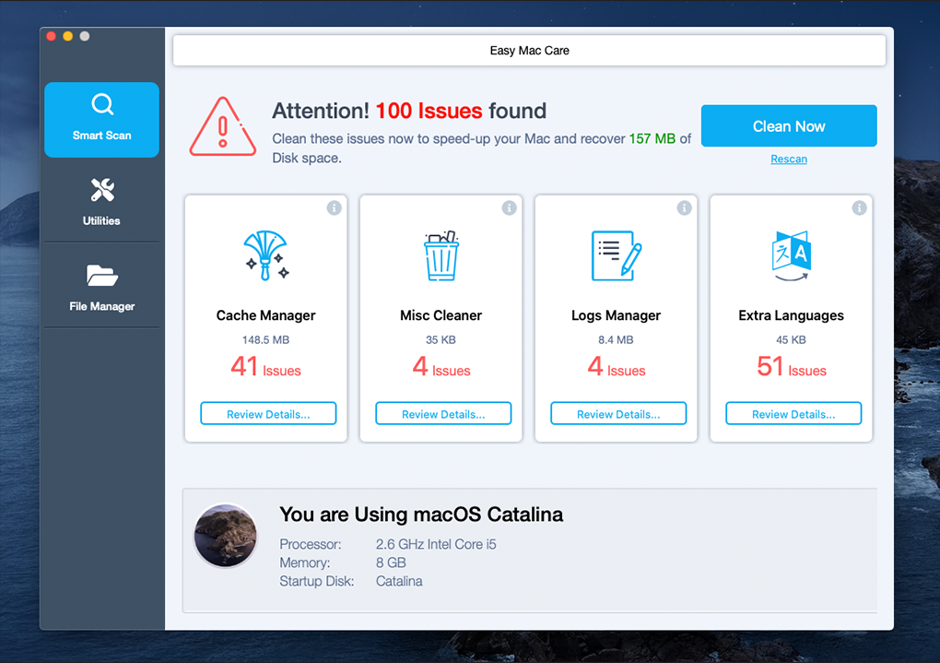Click the '8.4 MB' logs size
Image resolution: width=940 pixels, height=663 pixels.
(616, 340)
